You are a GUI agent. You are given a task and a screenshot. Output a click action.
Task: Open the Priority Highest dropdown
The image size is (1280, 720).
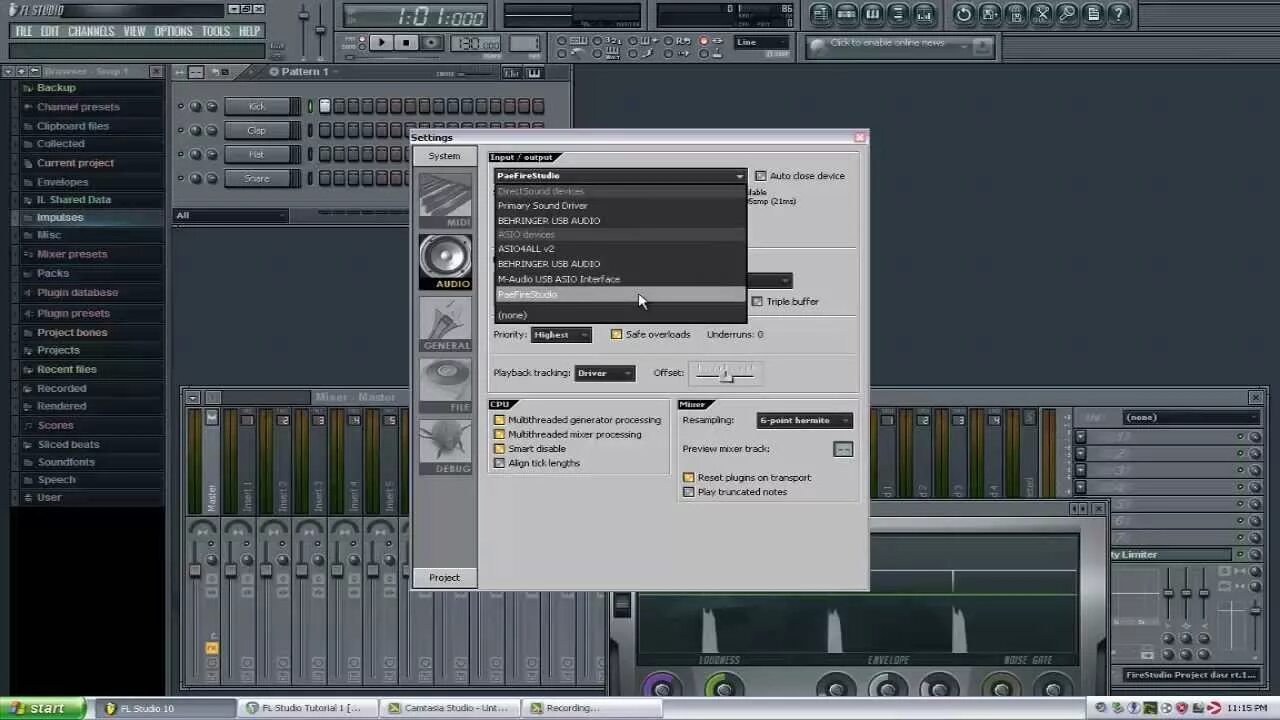pyautogui.click(x=561, y=335)
